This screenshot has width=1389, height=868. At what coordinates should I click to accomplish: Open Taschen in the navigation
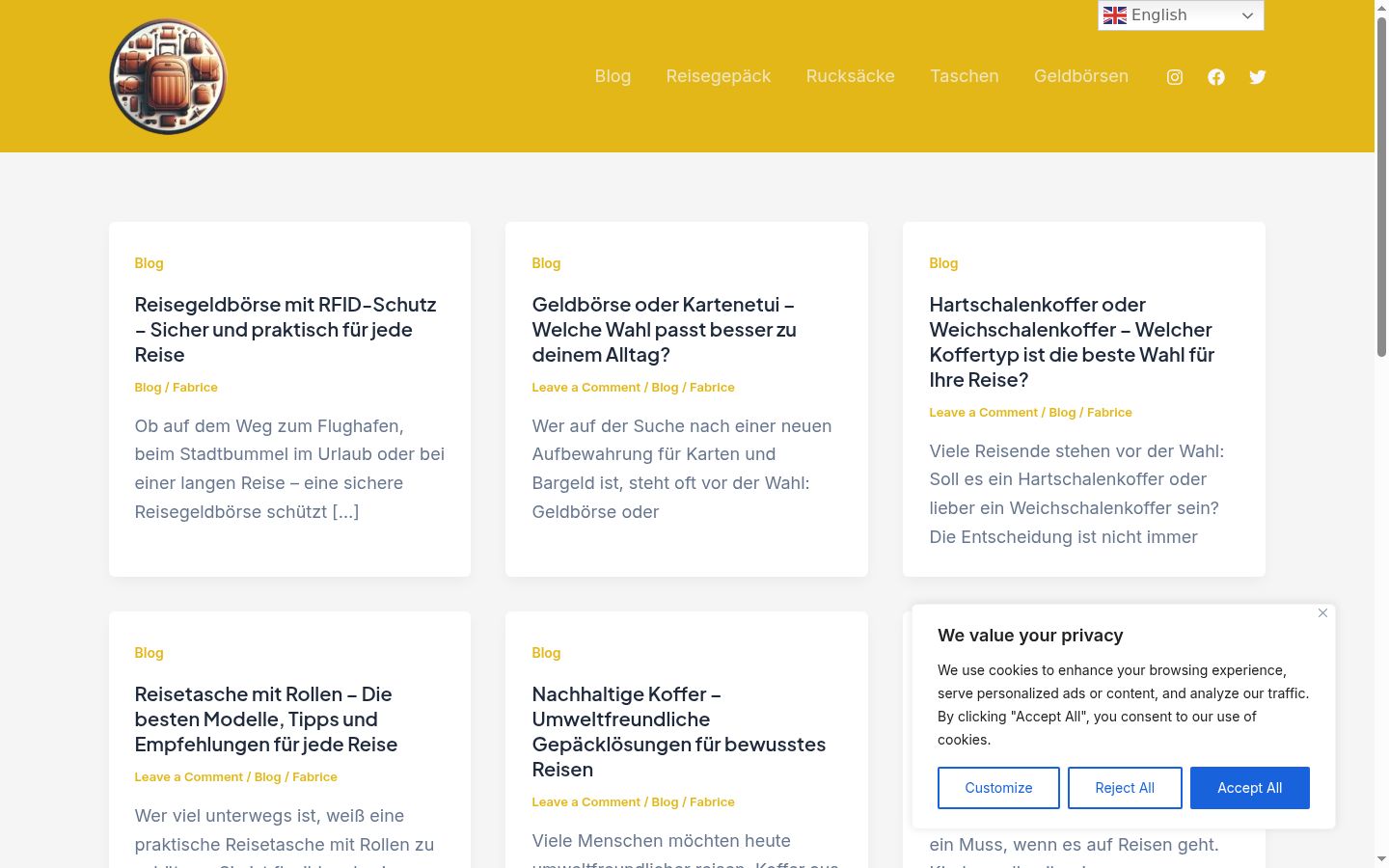tap(965, 76)
